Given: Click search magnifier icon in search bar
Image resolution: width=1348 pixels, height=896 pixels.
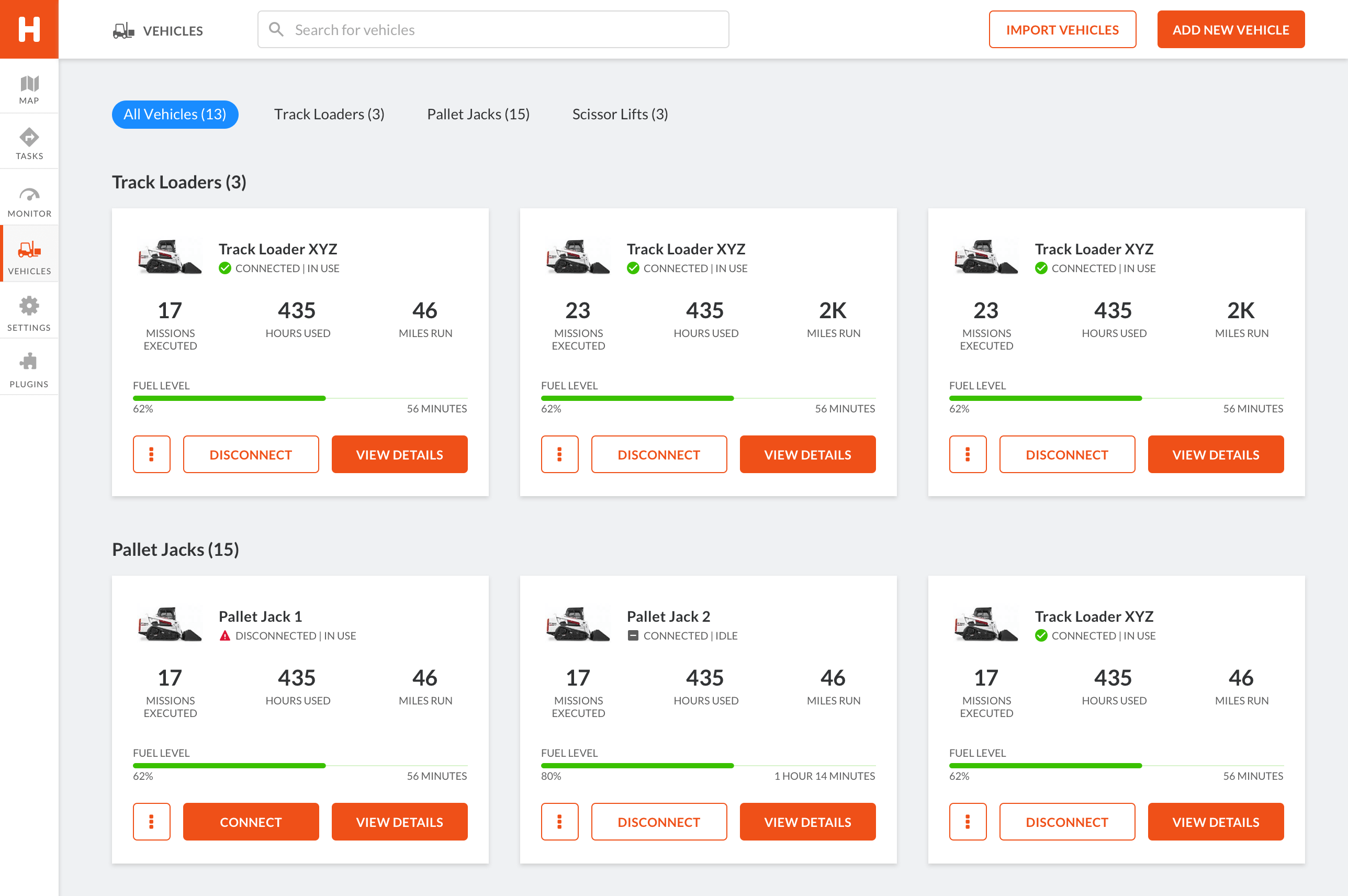Looking at the screenshot, I should tap(276, 29).
